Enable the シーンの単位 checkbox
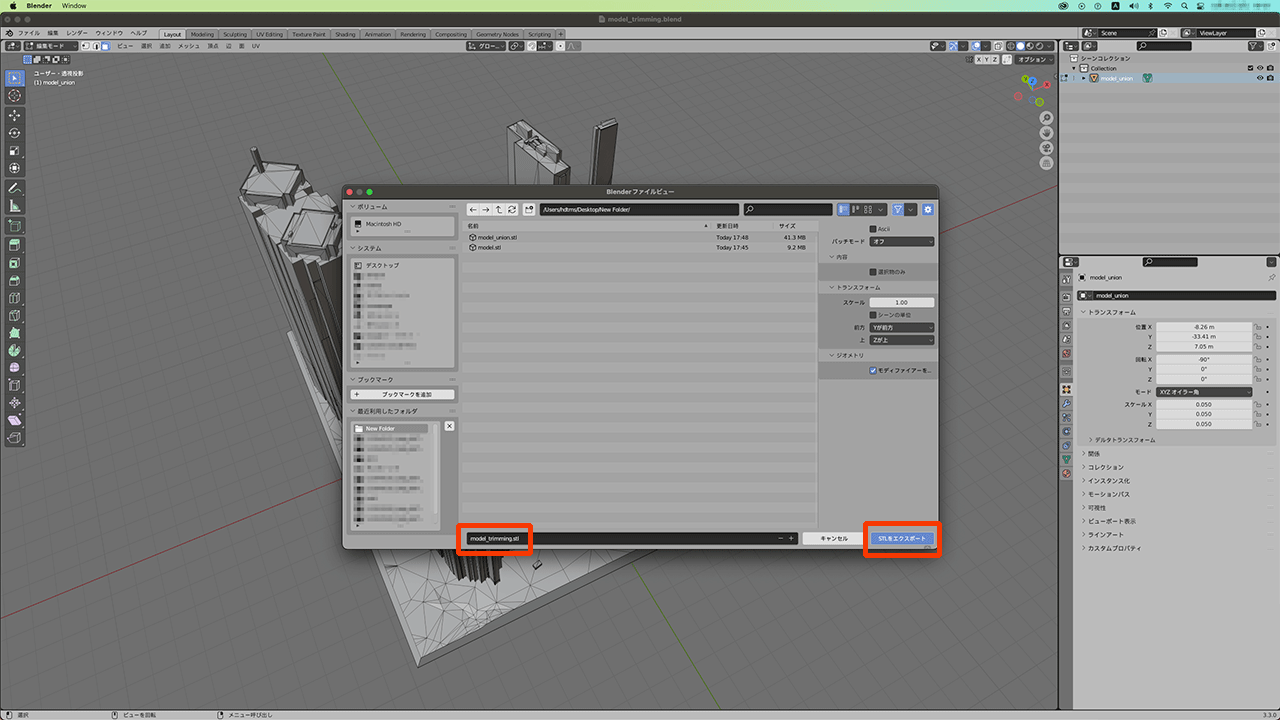1280x720 pixels. [873, 315]
